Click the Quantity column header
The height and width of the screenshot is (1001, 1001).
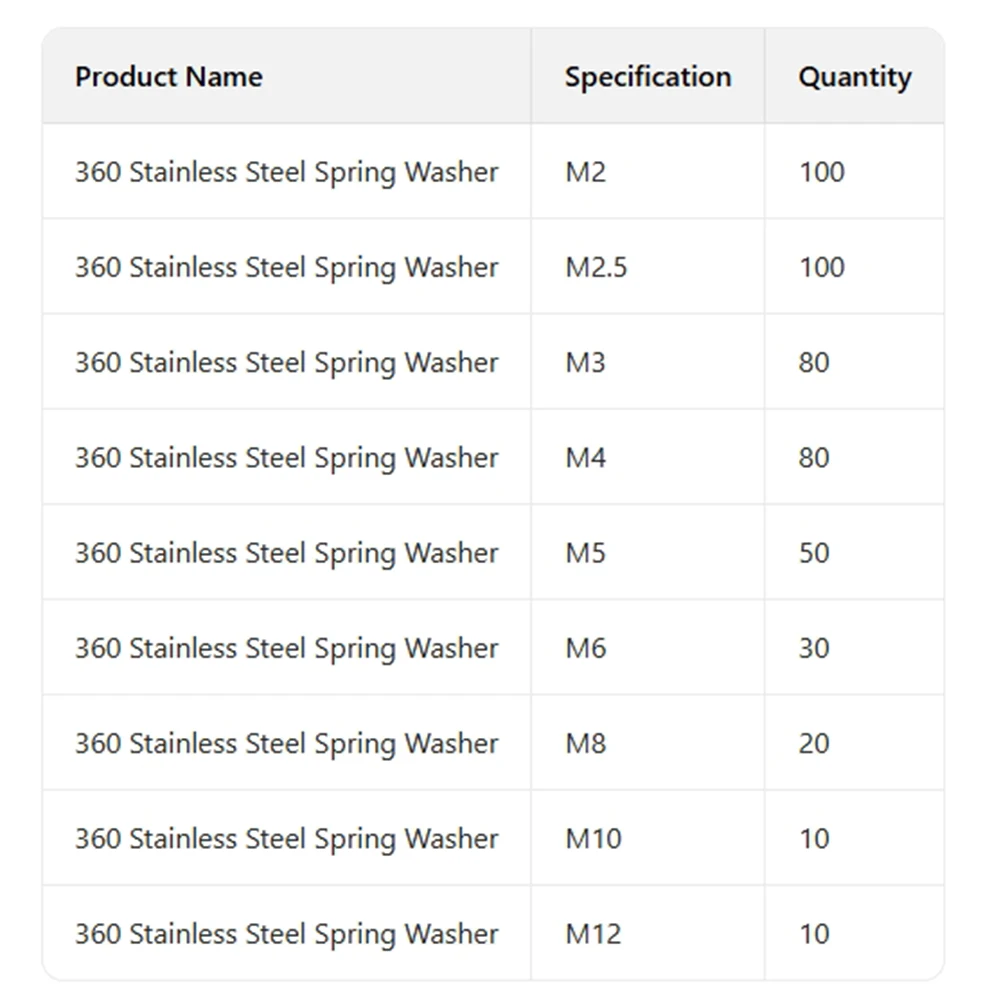point(854,77)
